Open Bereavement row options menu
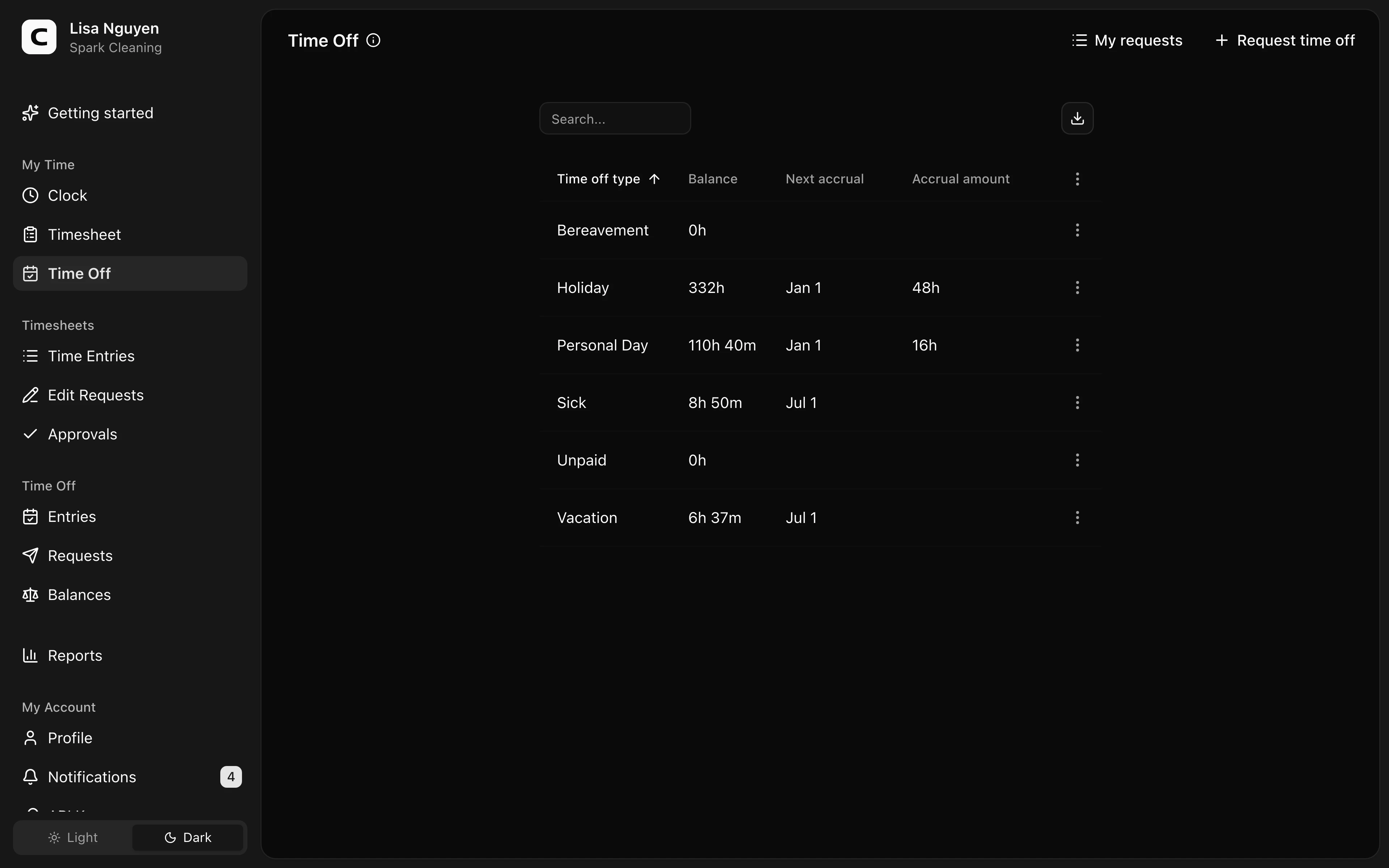This screenshot has width=1389, height=868. click(x=1077, y=230)
